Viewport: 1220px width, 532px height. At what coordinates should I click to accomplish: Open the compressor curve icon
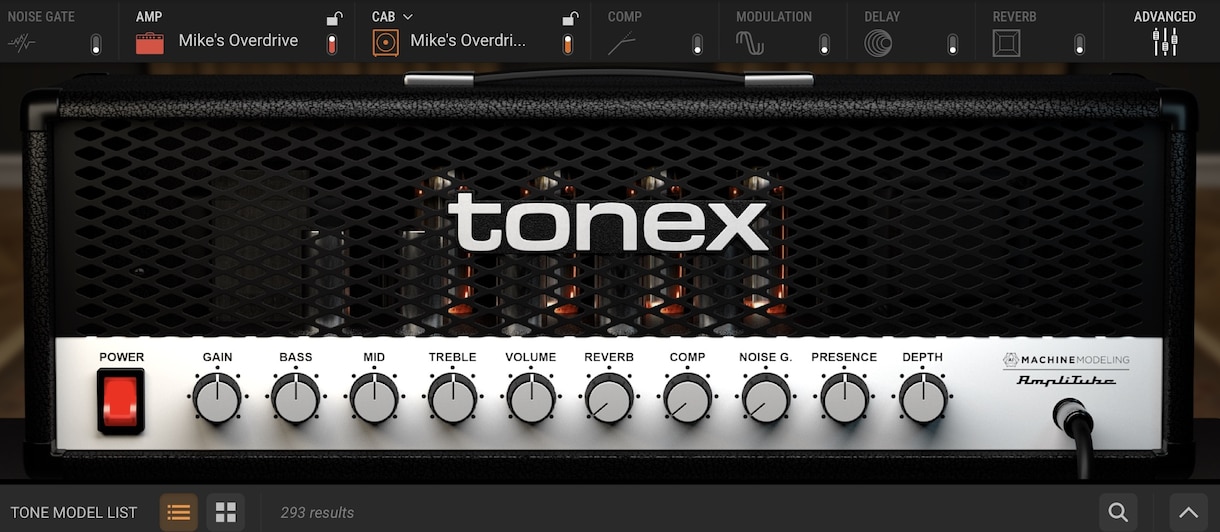[x=622, y=43]
